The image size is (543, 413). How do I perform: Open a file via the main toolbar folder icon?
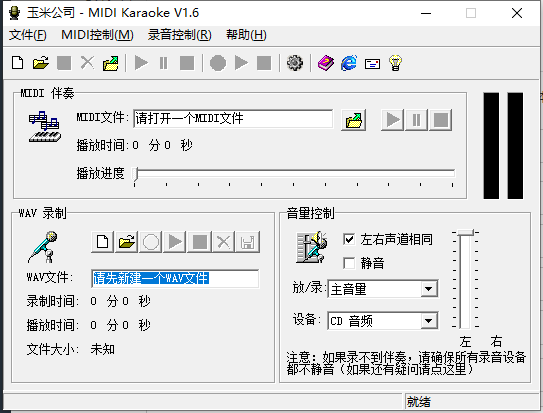[41, 63]
